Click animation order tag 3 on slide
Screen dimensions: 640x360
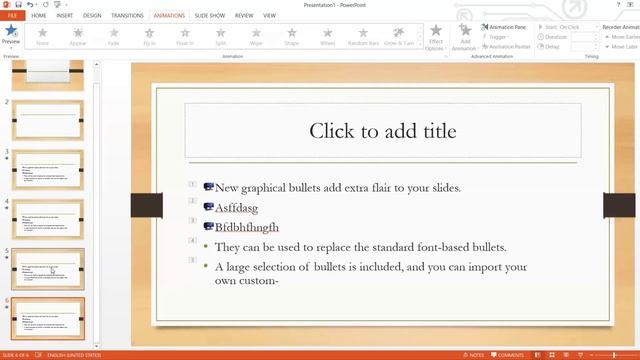click(192, 220)
